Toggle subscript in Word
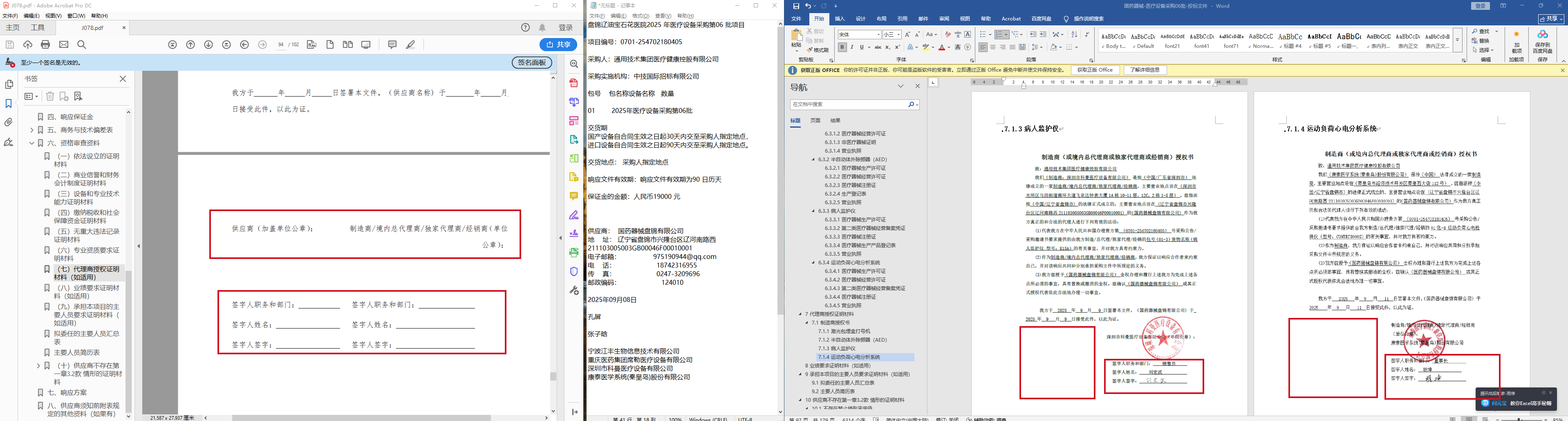The image size is (1568, 421). tap(887, 47)
